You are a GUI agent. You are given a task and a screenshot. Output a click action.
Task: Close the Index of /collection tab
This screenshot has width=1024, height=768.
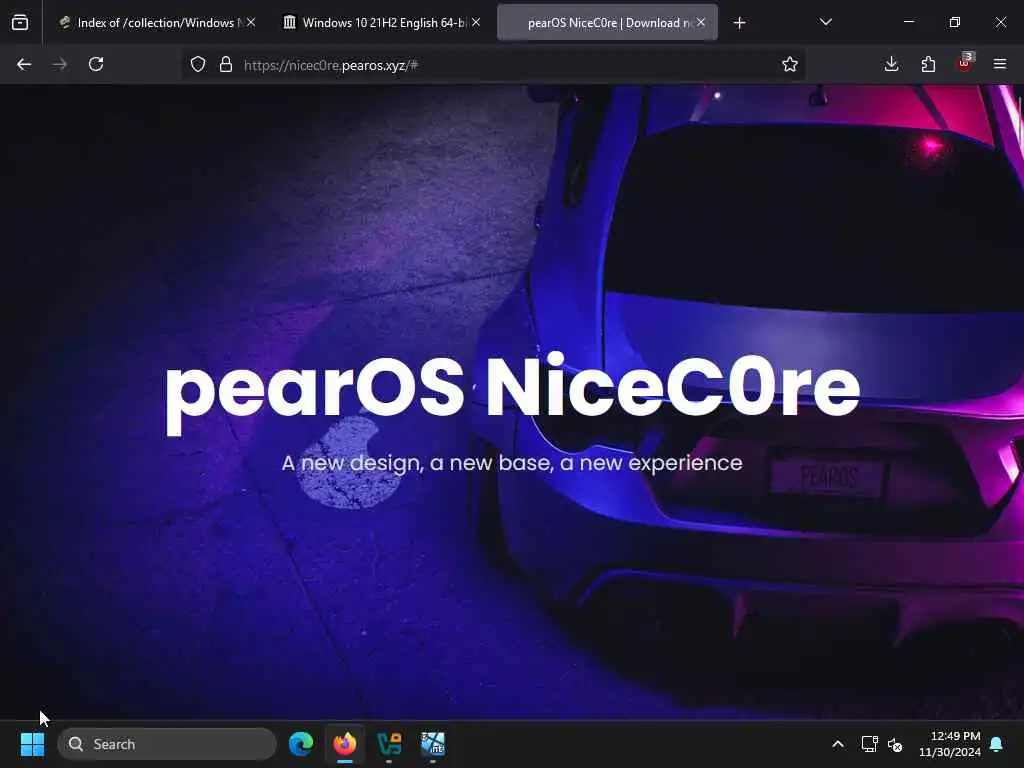coord(251,22)
